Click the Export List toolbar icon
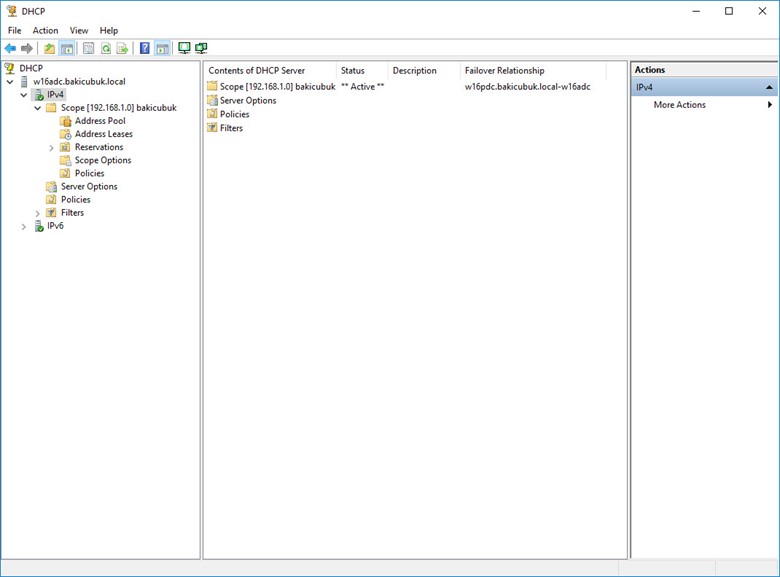The width and height of the screenshot is (780, 577). (122, 48)
